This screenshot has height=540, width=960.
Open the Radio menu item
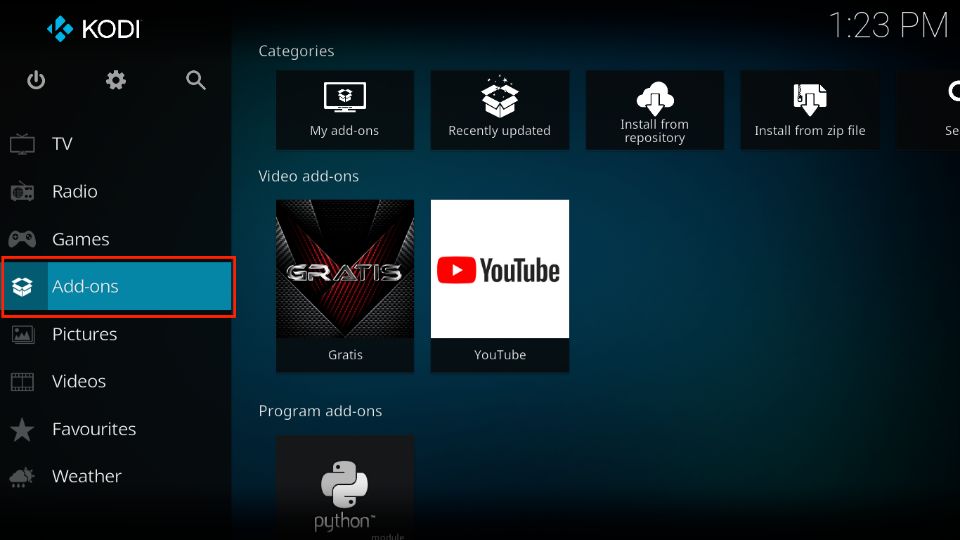point(116,192)
